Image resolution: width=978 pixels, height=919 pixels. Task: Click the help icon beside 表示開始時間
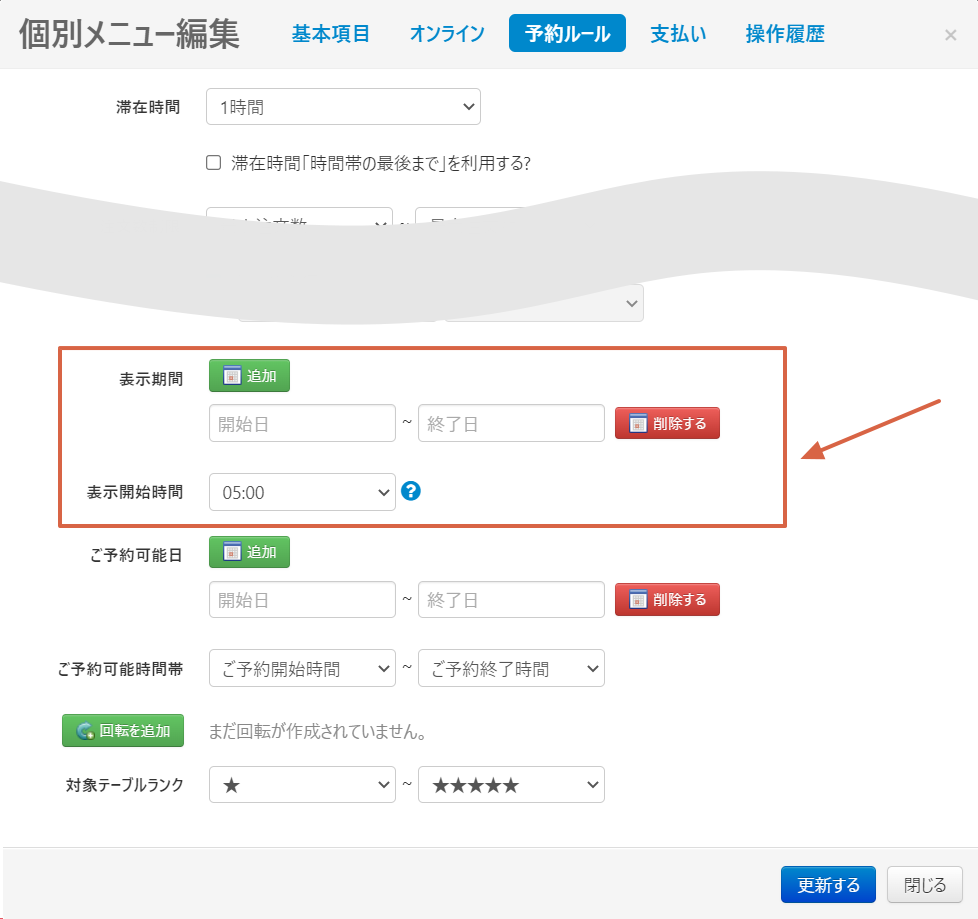point(410,491)
